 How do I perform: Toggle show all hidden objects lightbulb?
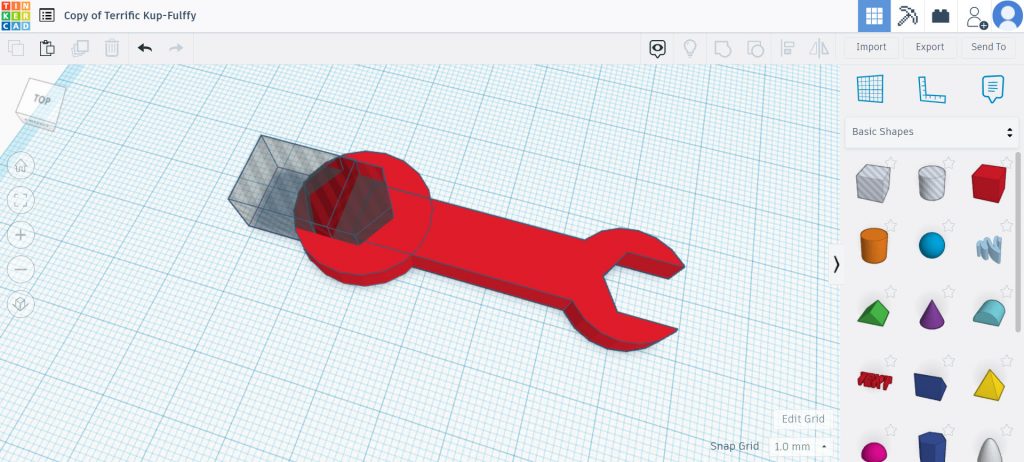pyautogui.click(x=689, y=48)
